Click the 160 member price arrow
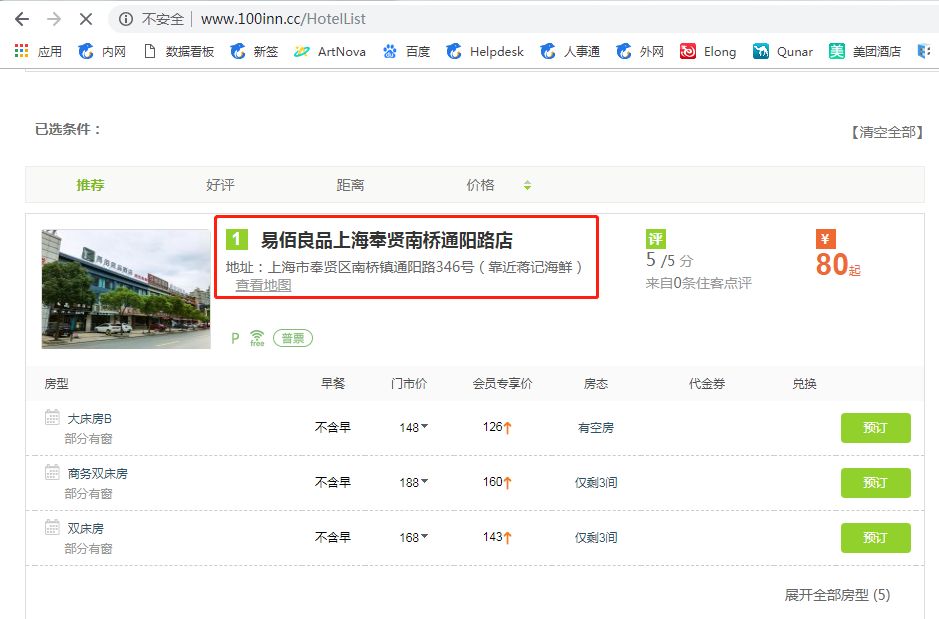The height and width of the screenshot is (619, 939). [508, 483]
